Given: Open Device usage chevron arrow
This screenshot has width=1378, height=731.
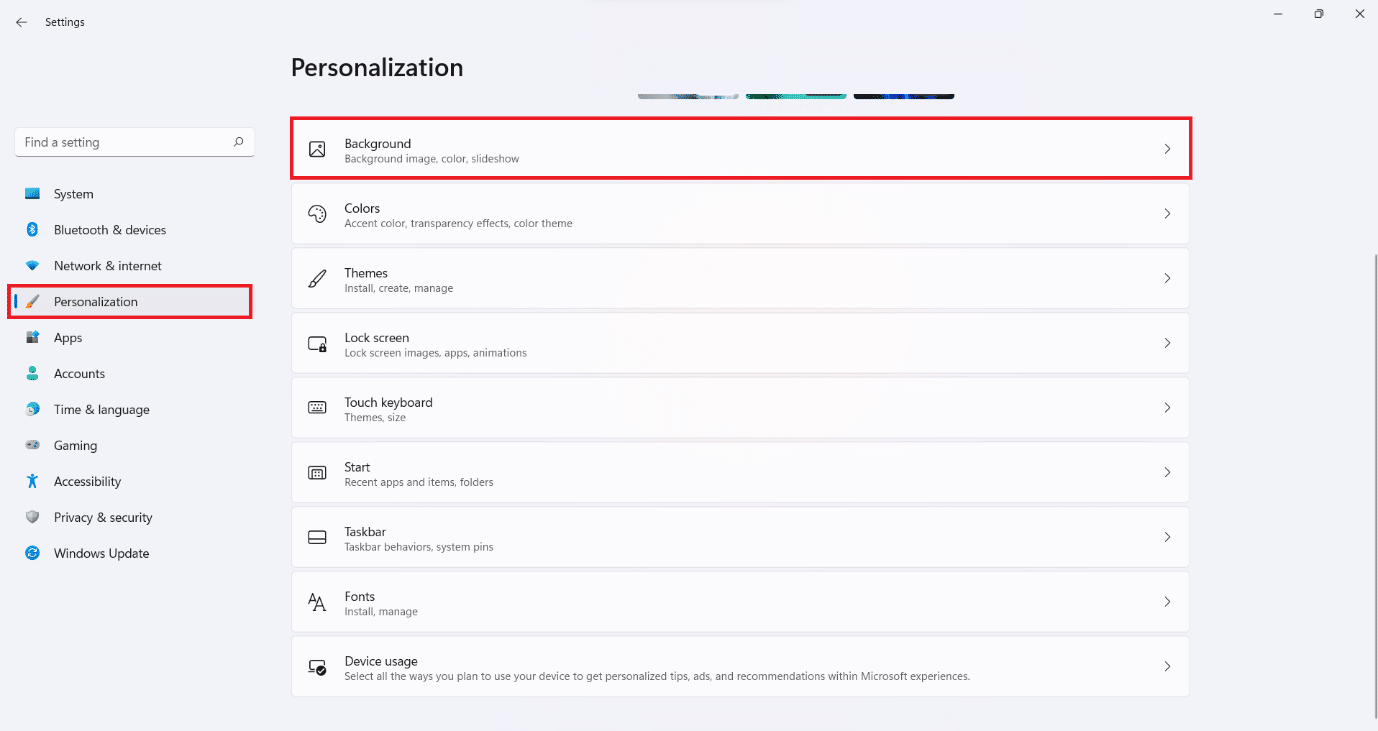Looking at the screenshot, I should pos(1167,666).
